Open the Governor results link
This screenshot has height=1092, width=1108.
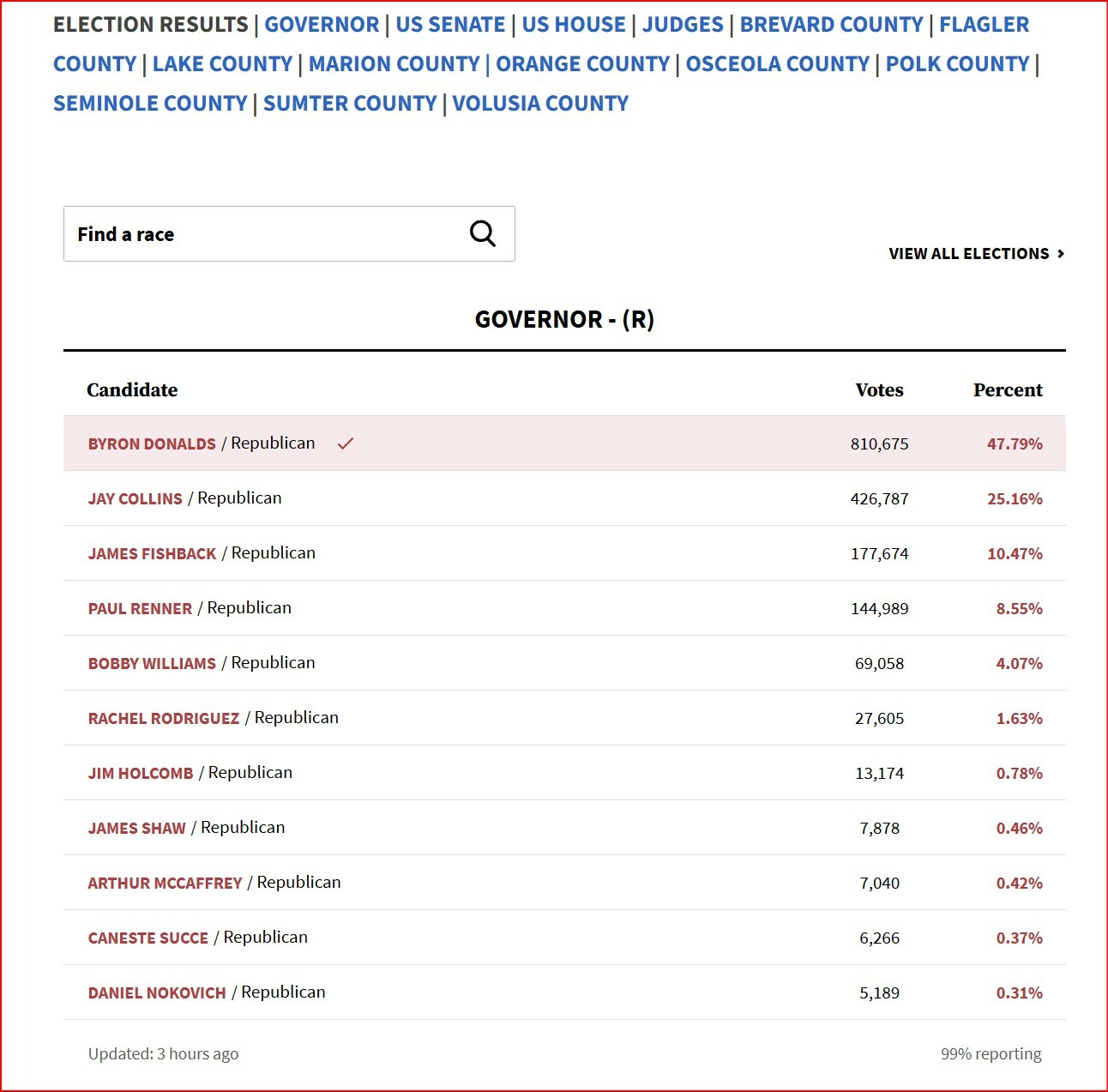tap(322, 24)
